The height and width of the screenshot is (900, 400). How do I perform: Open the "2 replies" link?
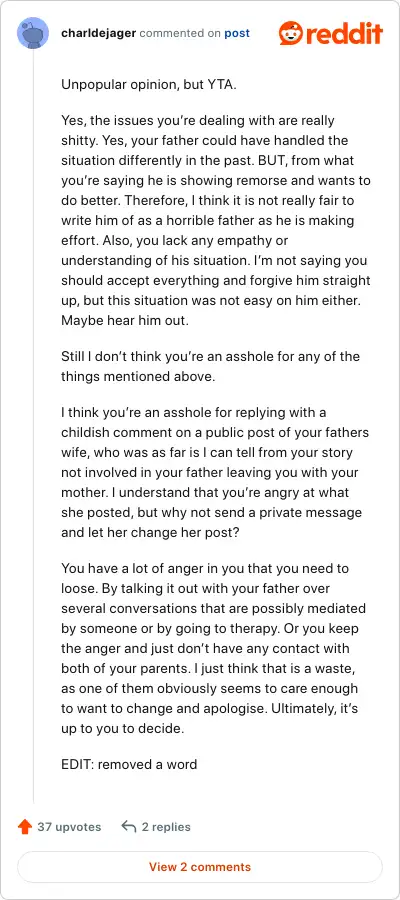tap(166, 827)
